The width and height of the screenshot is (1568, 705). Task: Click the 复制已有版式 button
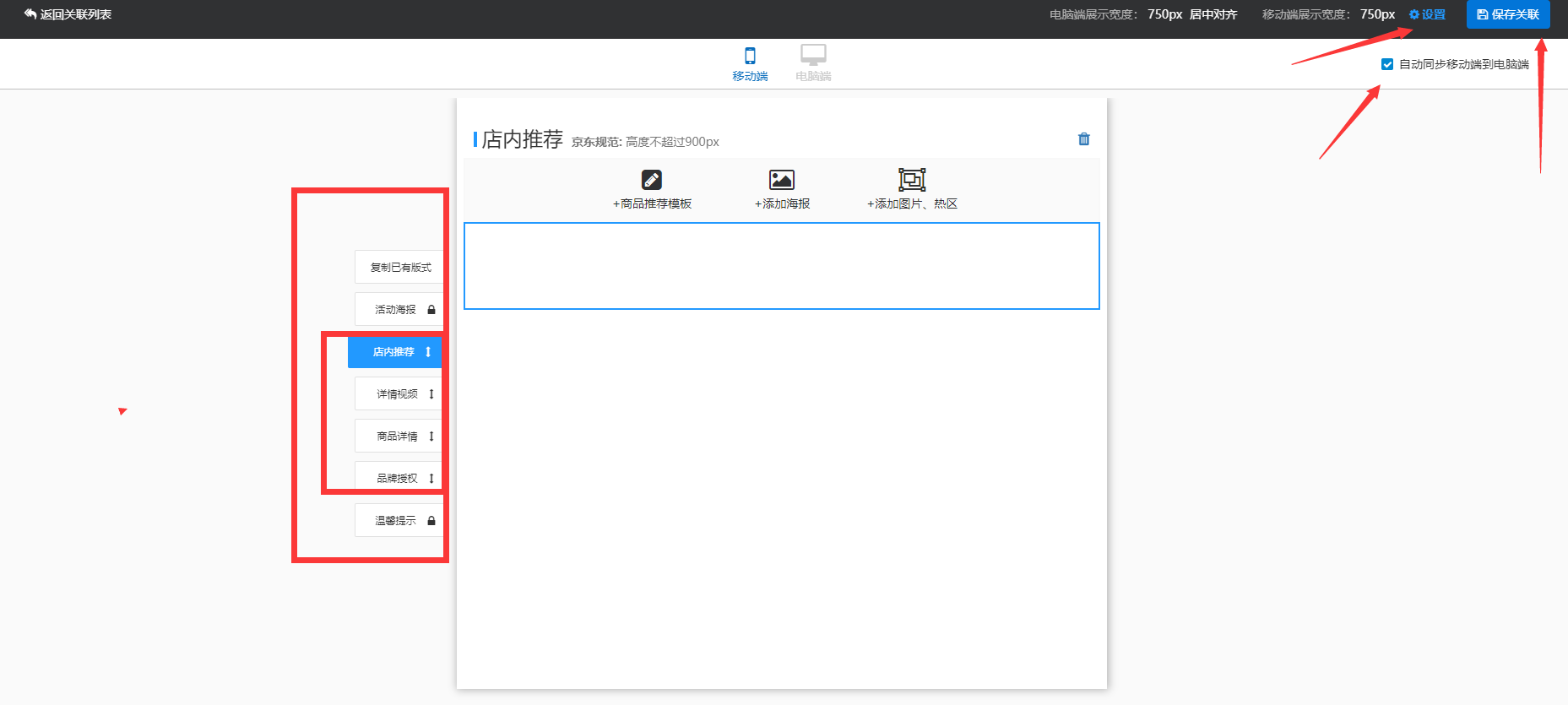click(x=400, y=268)
